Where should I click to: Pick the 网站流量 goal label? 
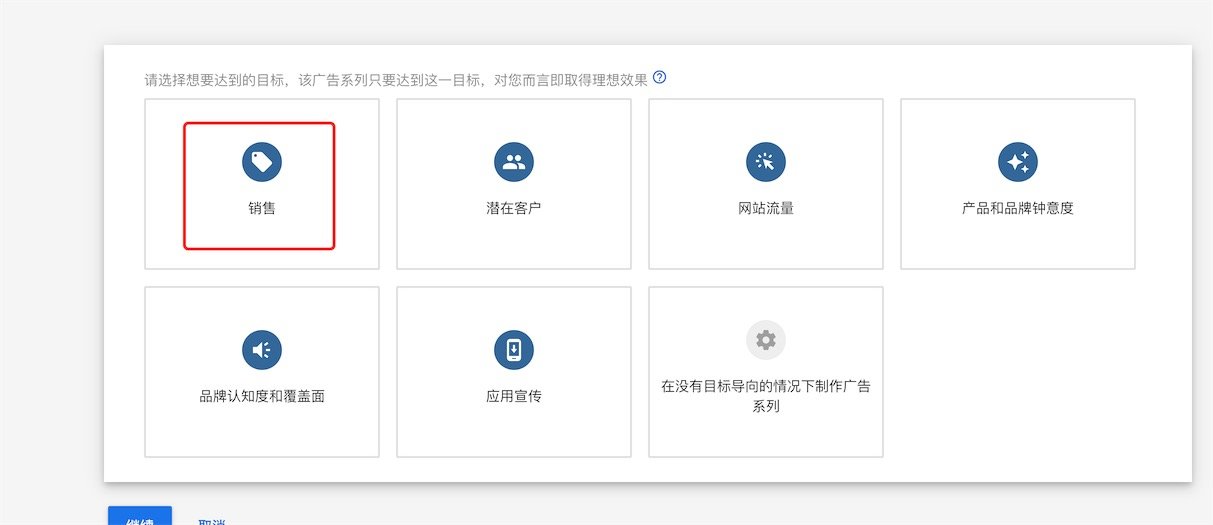pos(766,209)
